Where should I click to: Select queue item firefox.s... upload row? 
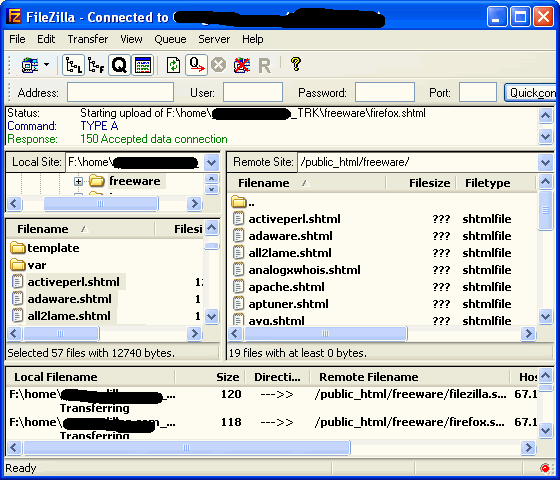(x=272, y=428)
